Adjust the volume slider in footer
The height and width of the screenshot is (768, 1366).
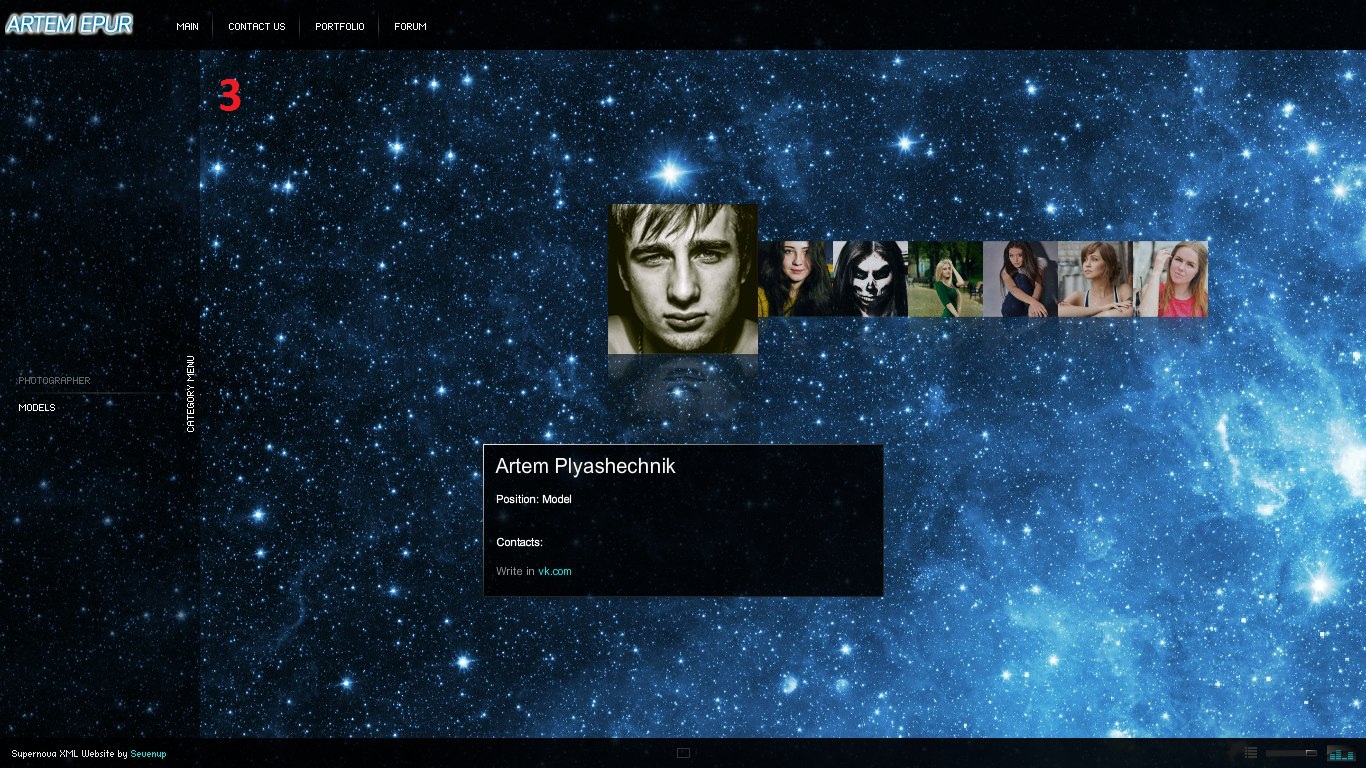[x=1291, y=753]
